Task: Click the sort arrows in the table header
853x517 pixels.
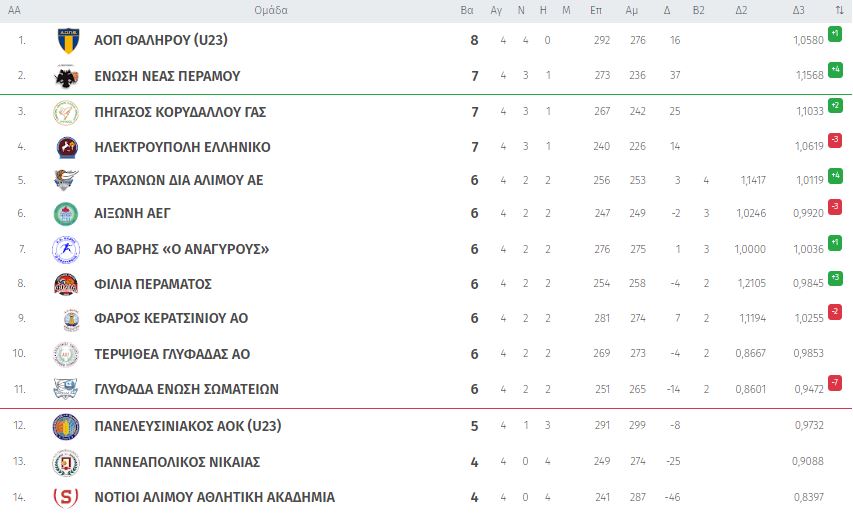Action: (x=839, y=10)
